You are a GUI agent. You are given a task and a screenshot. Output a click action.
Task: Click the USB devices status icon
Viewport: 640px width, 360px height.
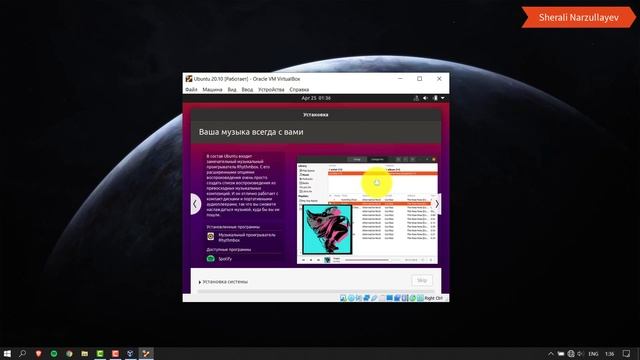click(374, 298)
